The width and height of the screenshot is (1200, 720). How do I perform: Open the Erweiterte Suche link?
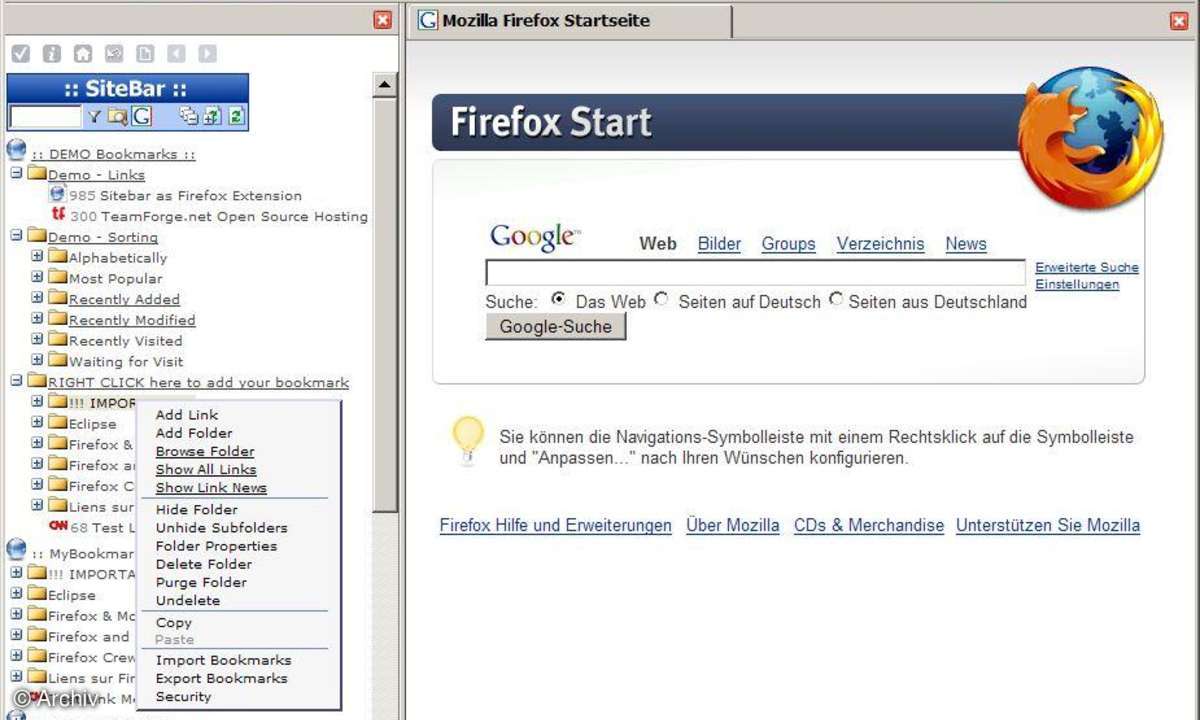1087,267
